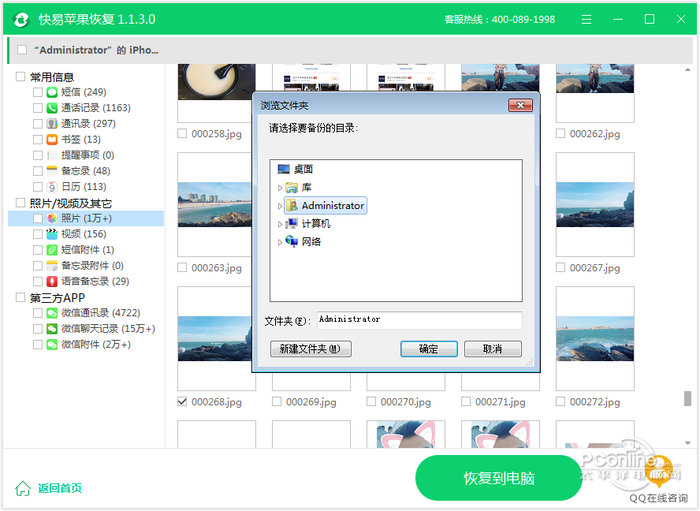
Task: Click the 微信附件 WeChat icon
Action: (x=52, y=345)
